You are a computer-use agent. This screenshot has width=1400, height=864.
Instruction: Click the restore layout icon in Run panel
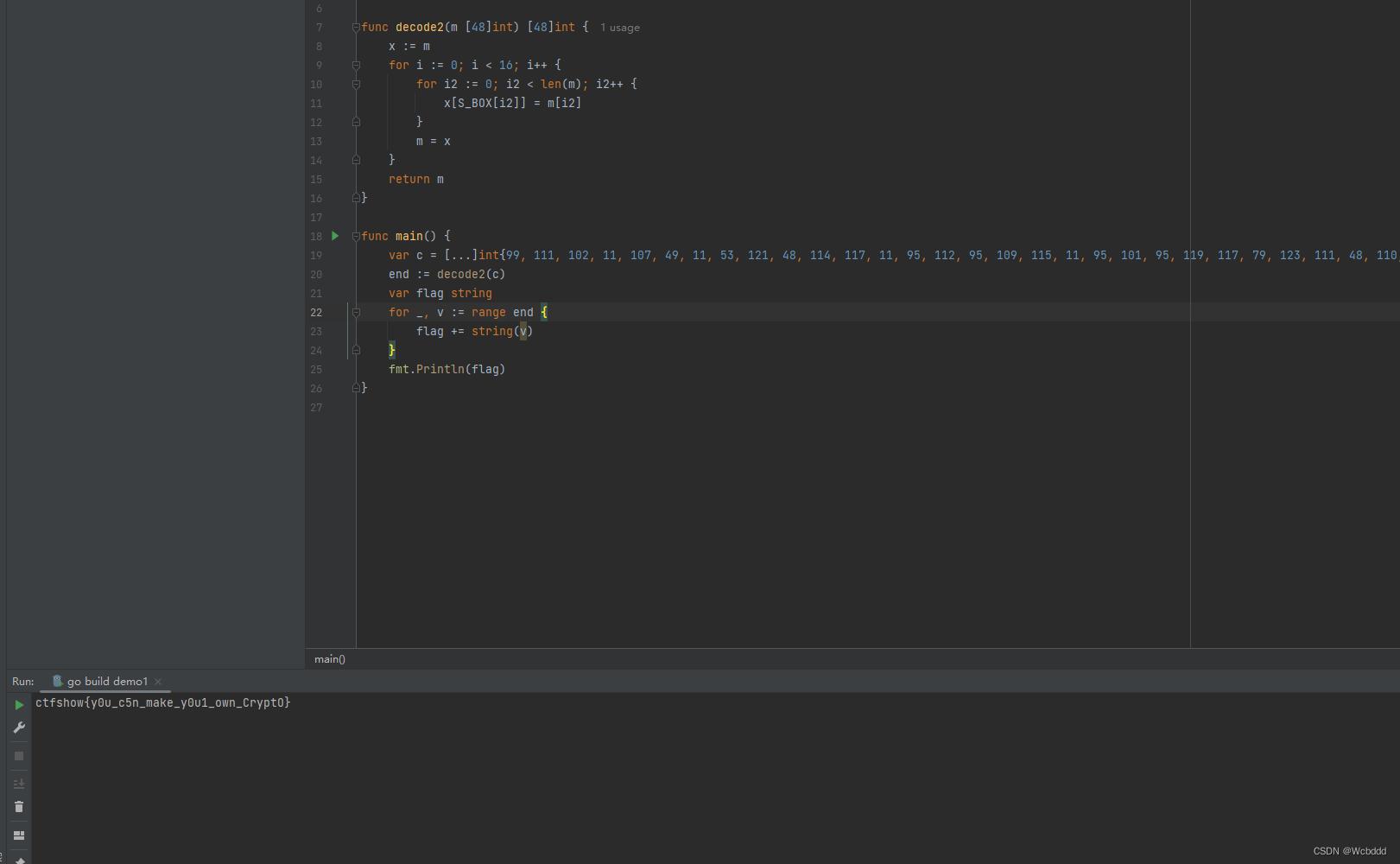[x=19, y=835]
